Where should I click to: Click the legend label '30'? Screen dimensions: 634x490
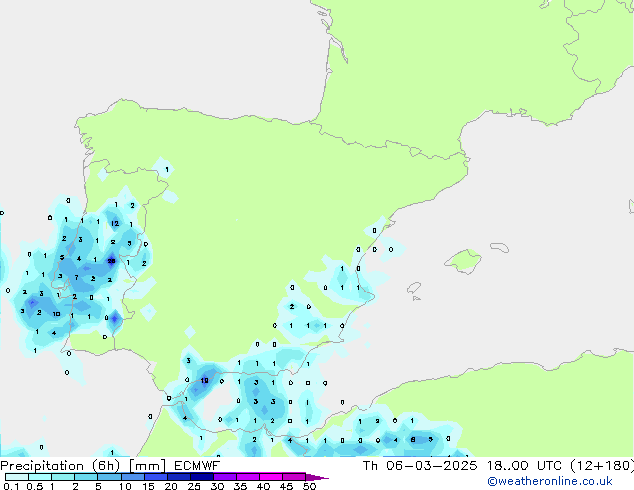(217, 486)
